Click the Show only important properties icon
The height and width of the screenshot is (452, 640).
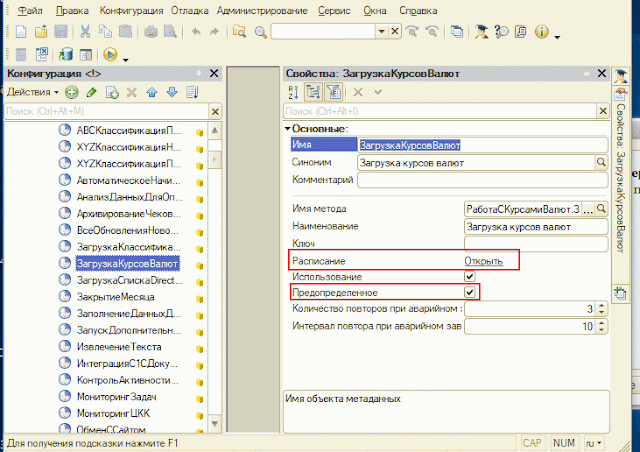pos(333,92)
